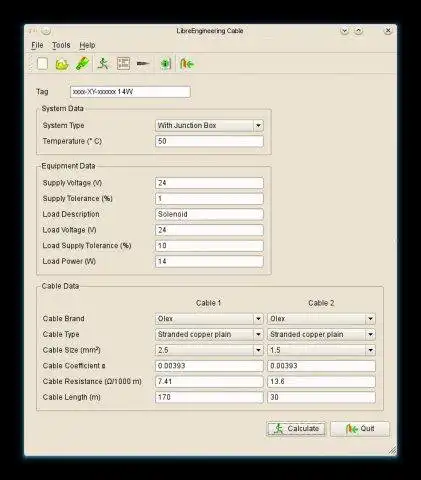The image size is (421, 480).
Task: Click the 'Tag' label
Action: (x=42, y=92)
